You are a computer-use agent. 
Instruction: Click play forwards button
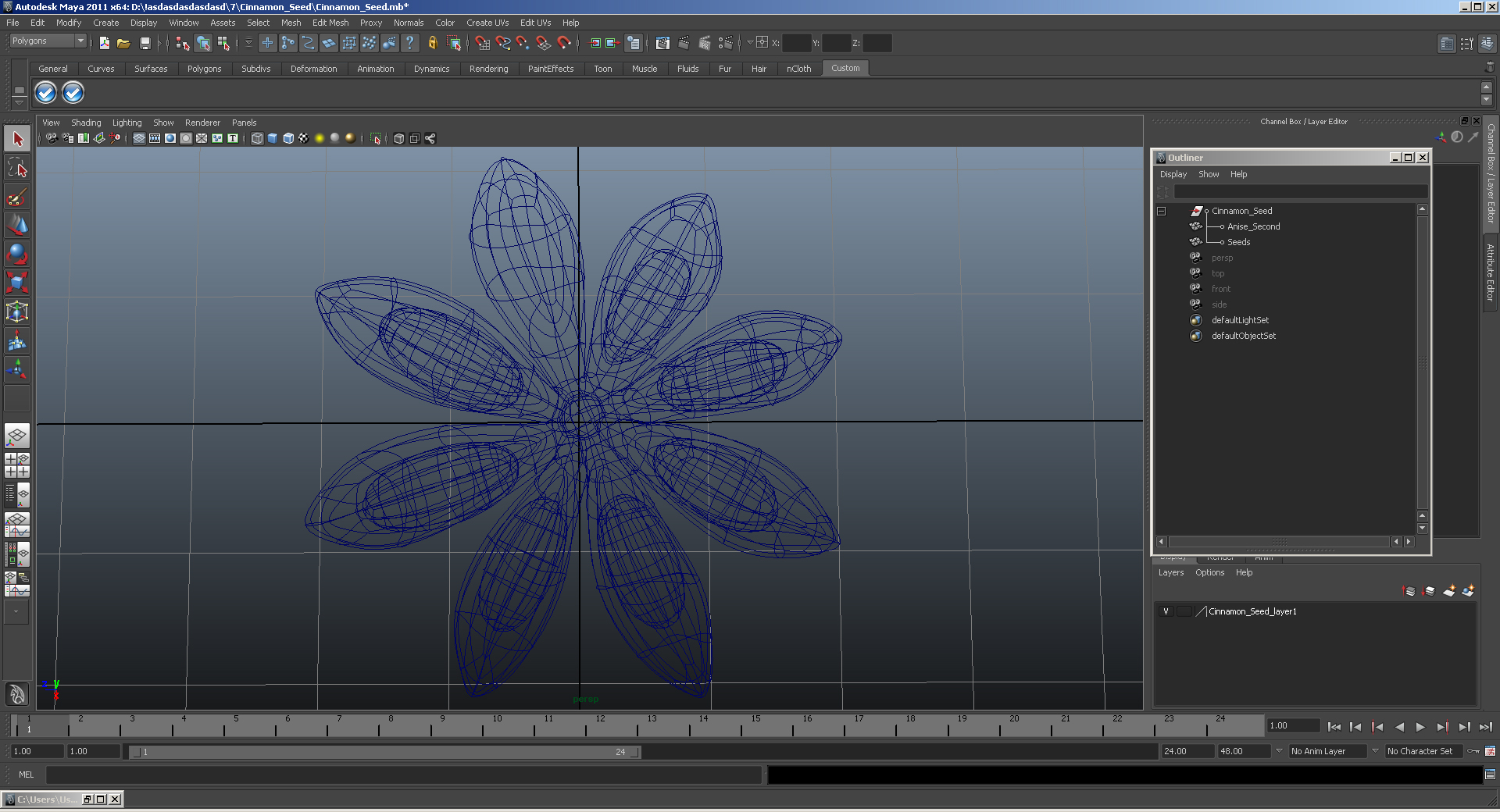(x=1420, y=727)
